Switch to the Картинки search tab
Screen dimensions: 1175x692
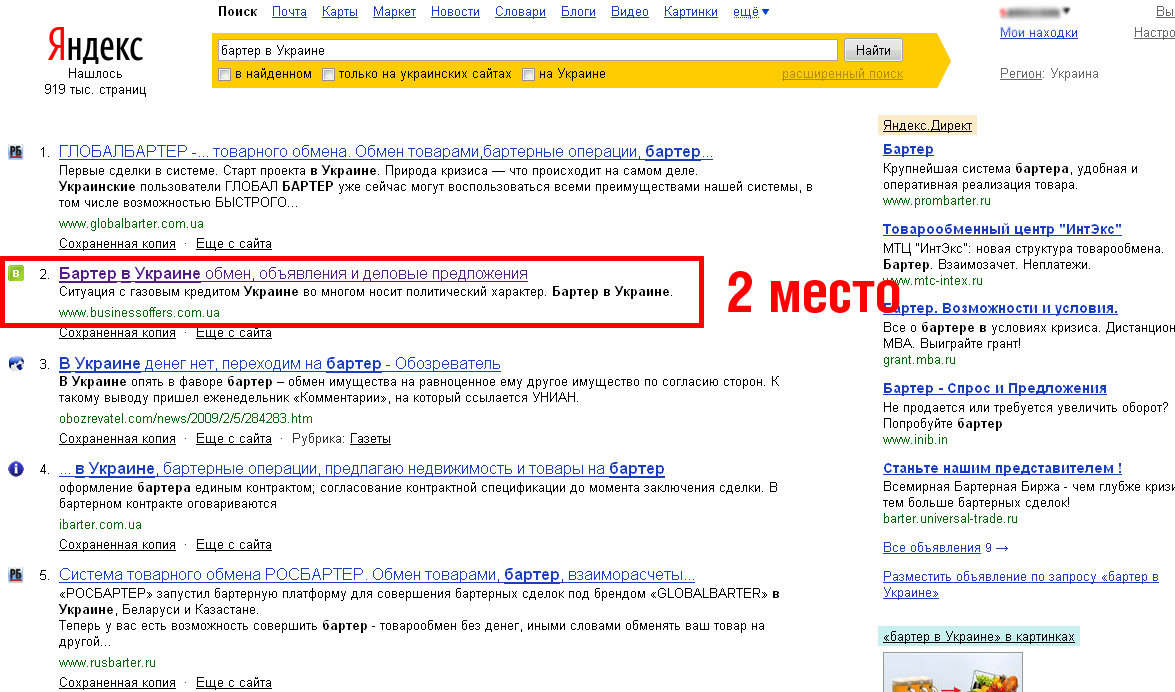690,12
